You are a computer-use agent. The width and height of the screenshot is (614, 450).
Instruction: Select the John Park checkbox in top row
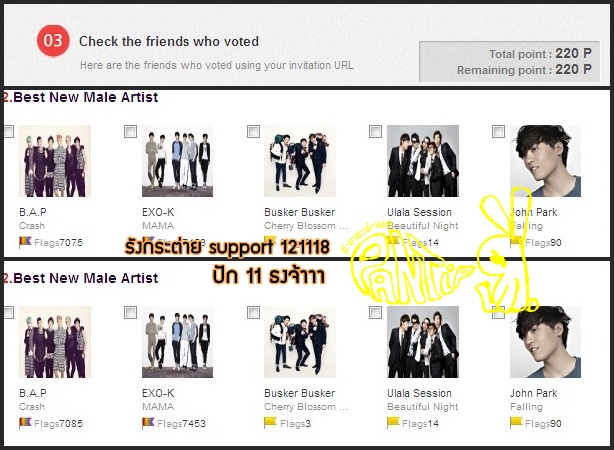point(498,132)
